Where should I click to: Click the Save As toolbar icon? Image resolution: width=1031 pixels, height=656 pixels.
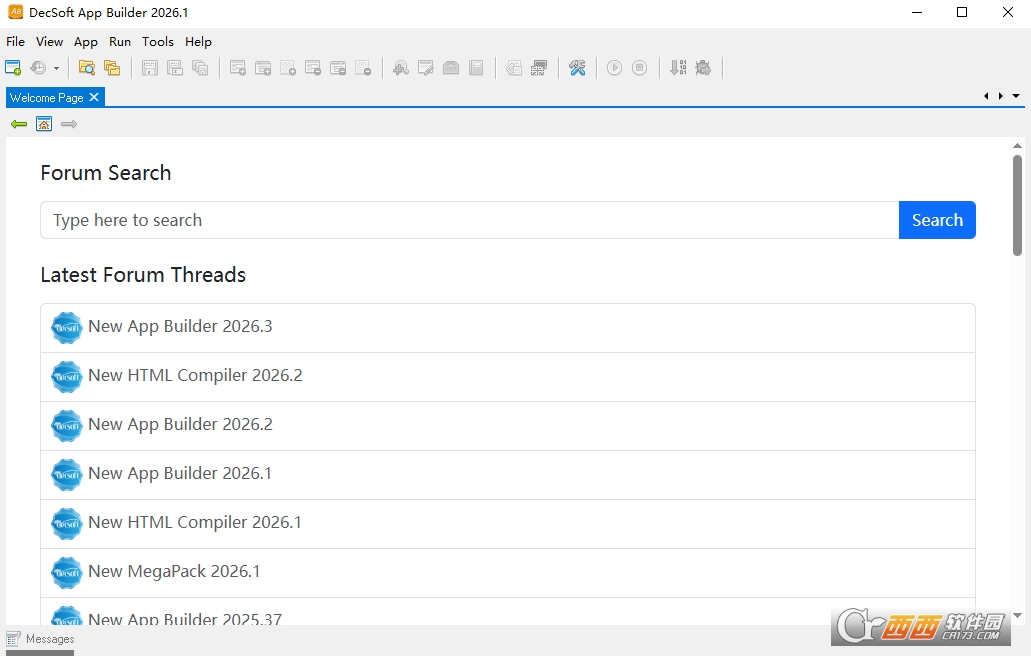[175, 68]
